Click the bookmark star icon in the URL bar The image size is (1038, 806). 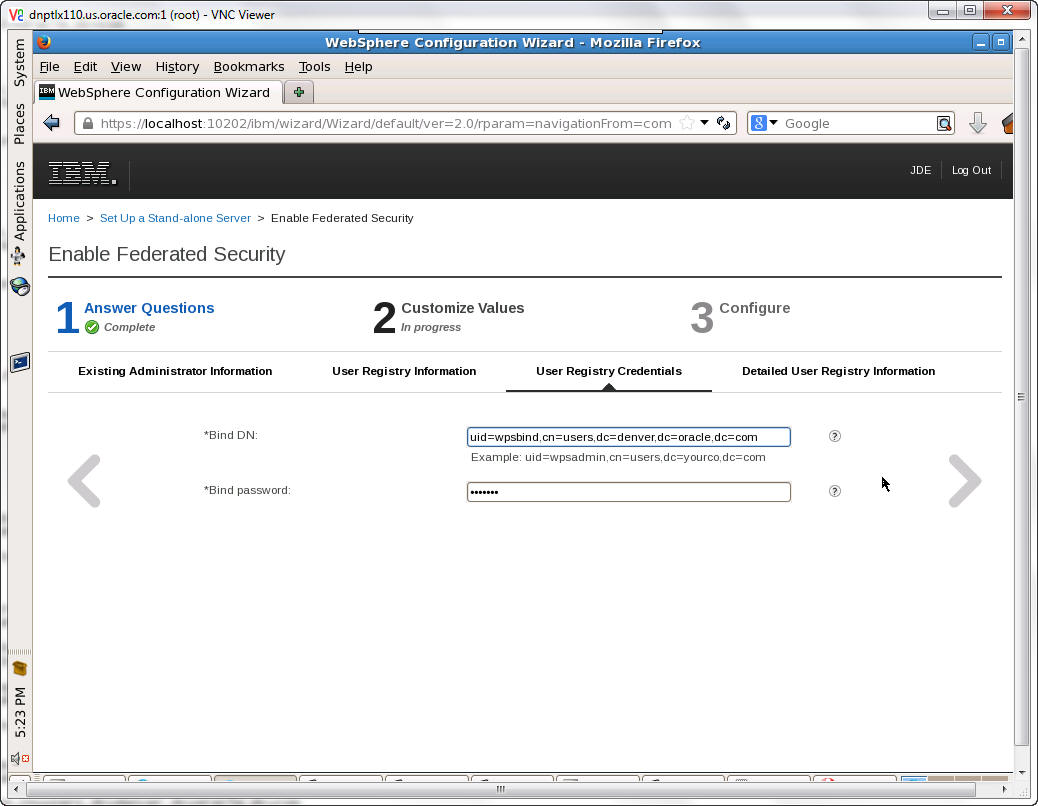click(x=686, y=123)
